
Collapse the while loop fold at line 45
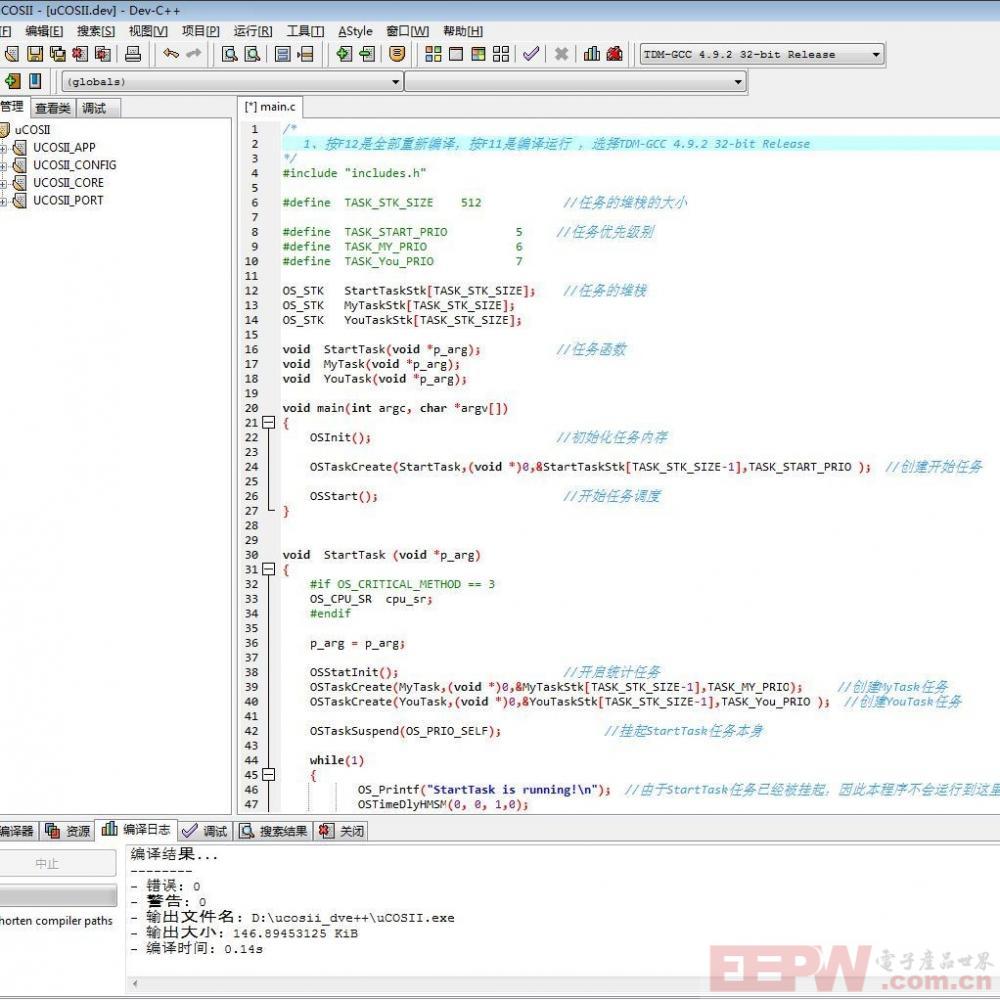(x=269, y=775)
